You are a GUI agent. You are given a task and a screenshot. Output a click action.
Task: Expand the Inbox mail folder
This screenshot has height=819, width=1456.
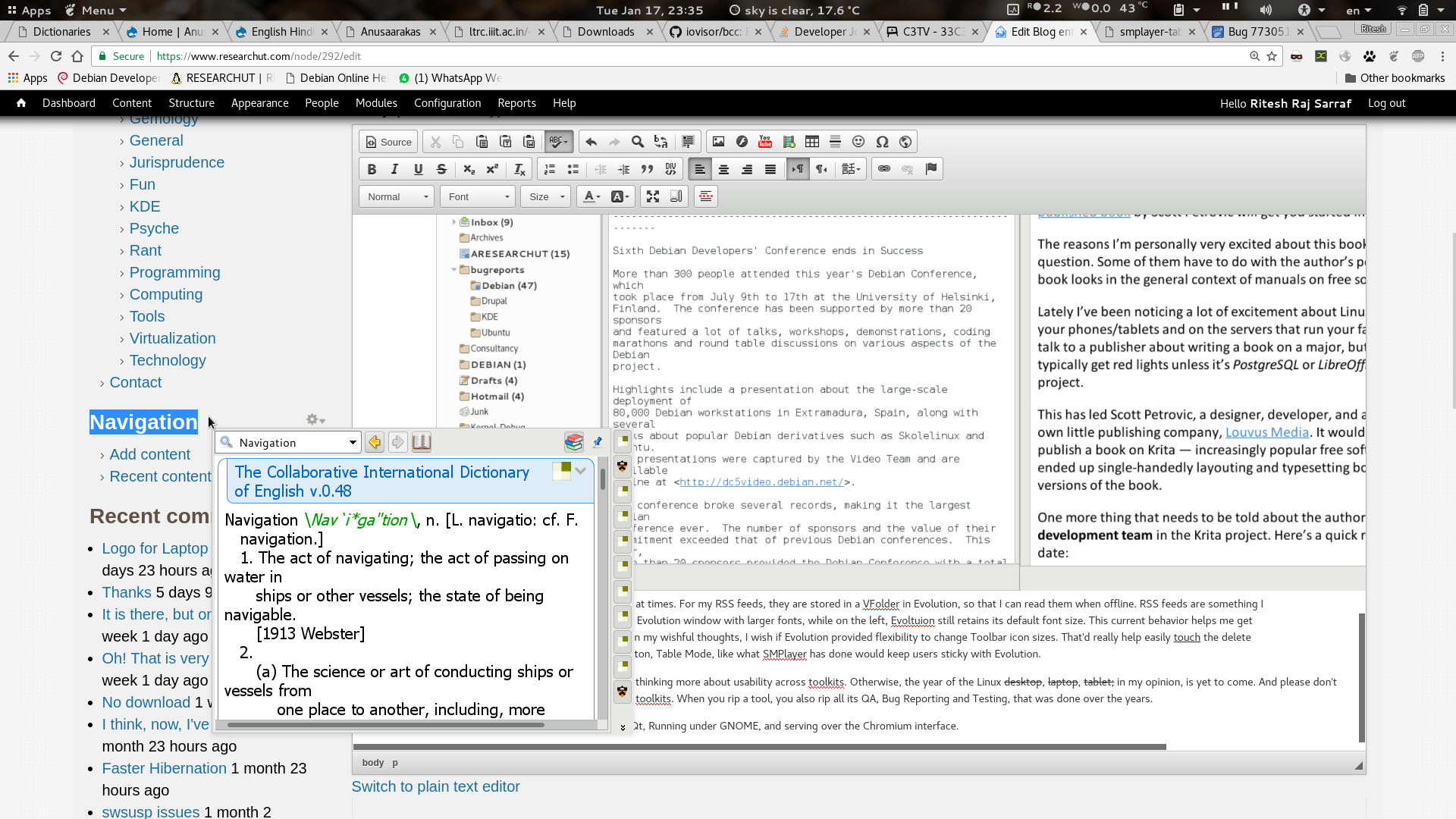click(x=454, y=222)
